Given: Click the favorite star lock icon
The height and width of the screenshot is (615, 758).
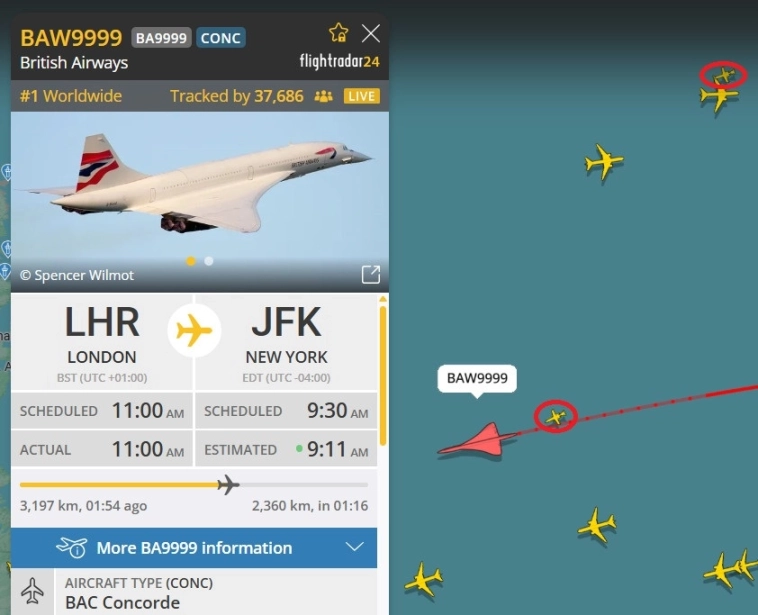Looking at the screenshot, I should click(338, 33).
